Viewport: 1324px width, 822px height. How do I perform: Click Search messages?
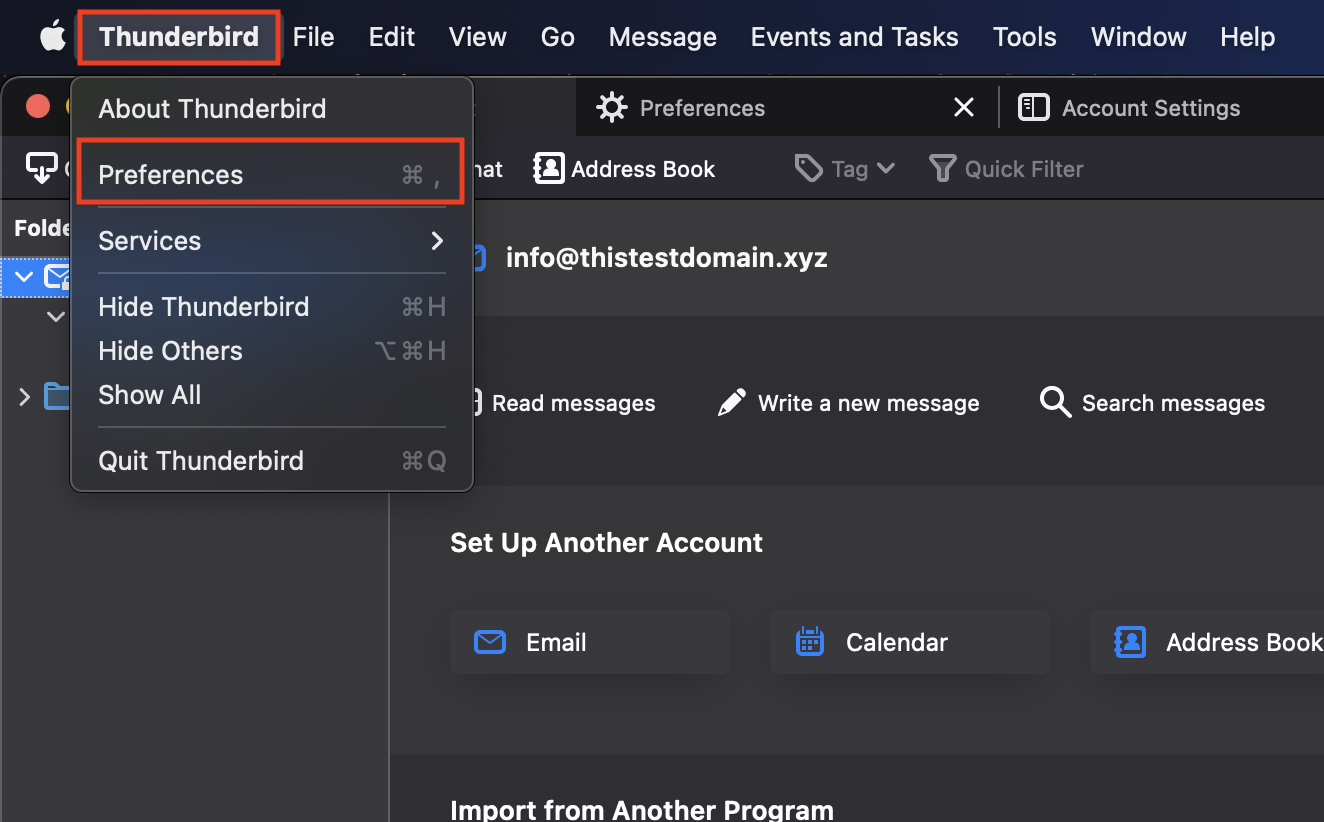pyautogui.click(x=1152, y=403)
